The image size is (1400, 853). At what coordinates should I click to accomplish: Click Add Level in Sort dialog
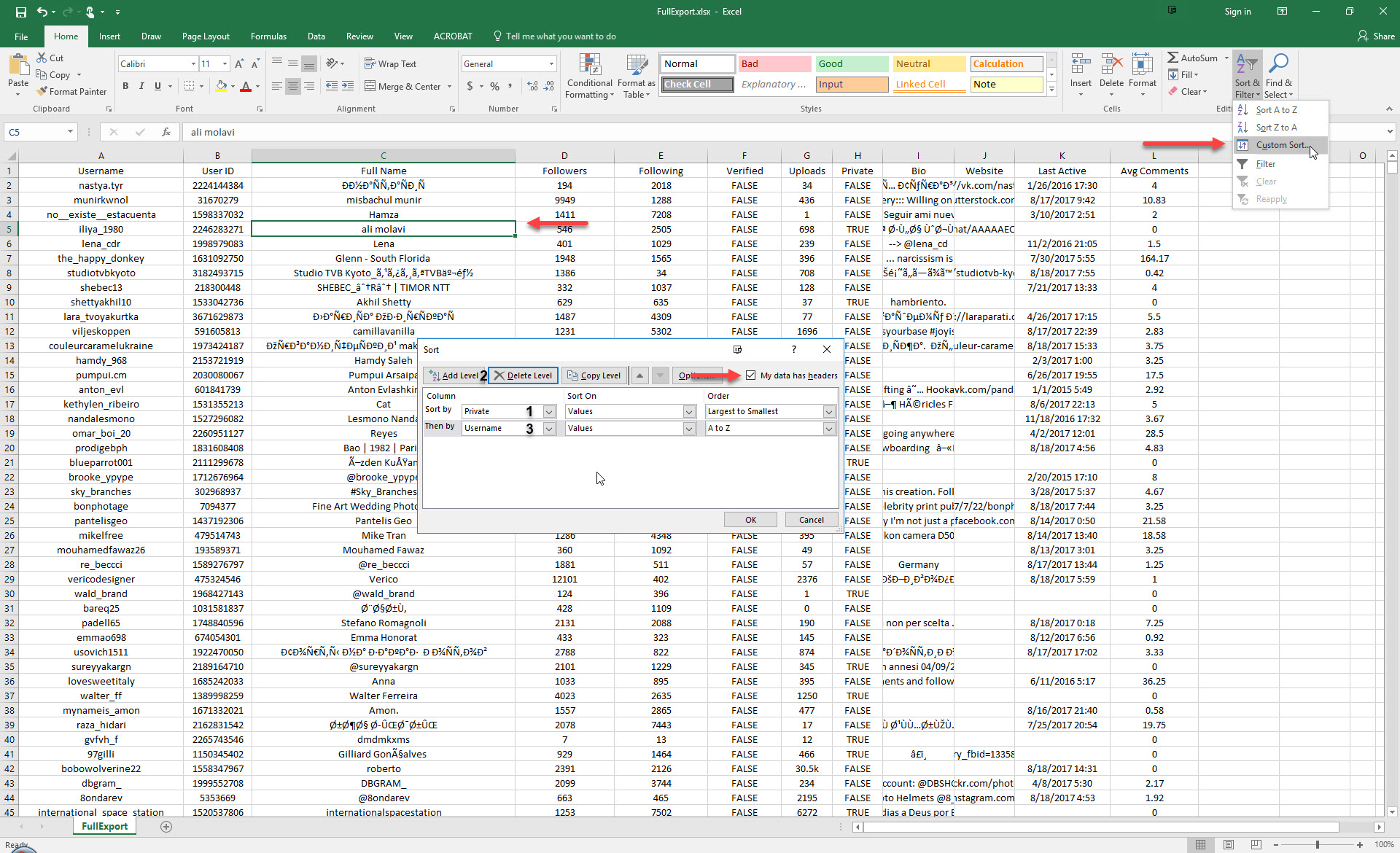454,375
